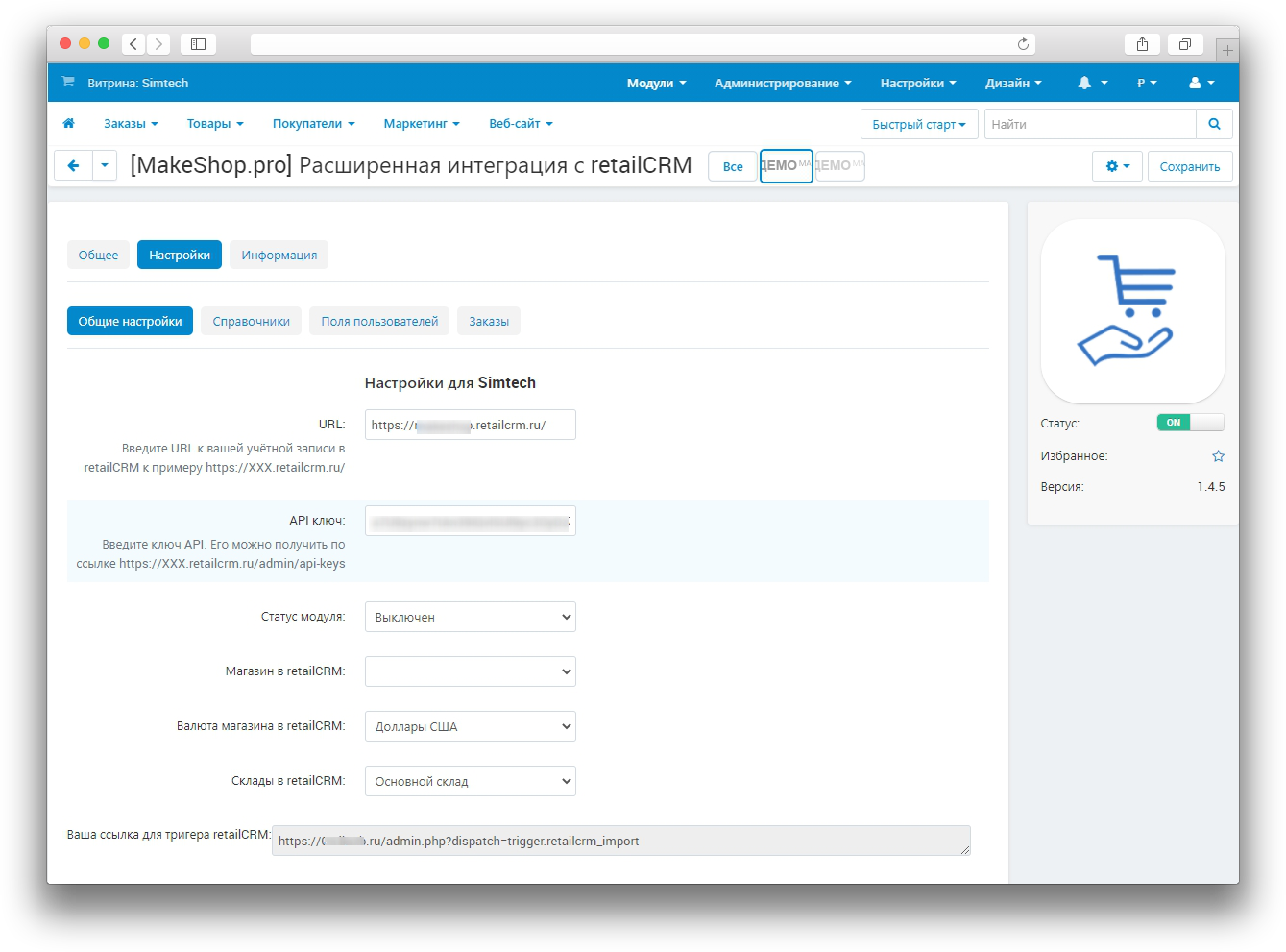
Task: Click into the URL input field
Action: point(470,425)
